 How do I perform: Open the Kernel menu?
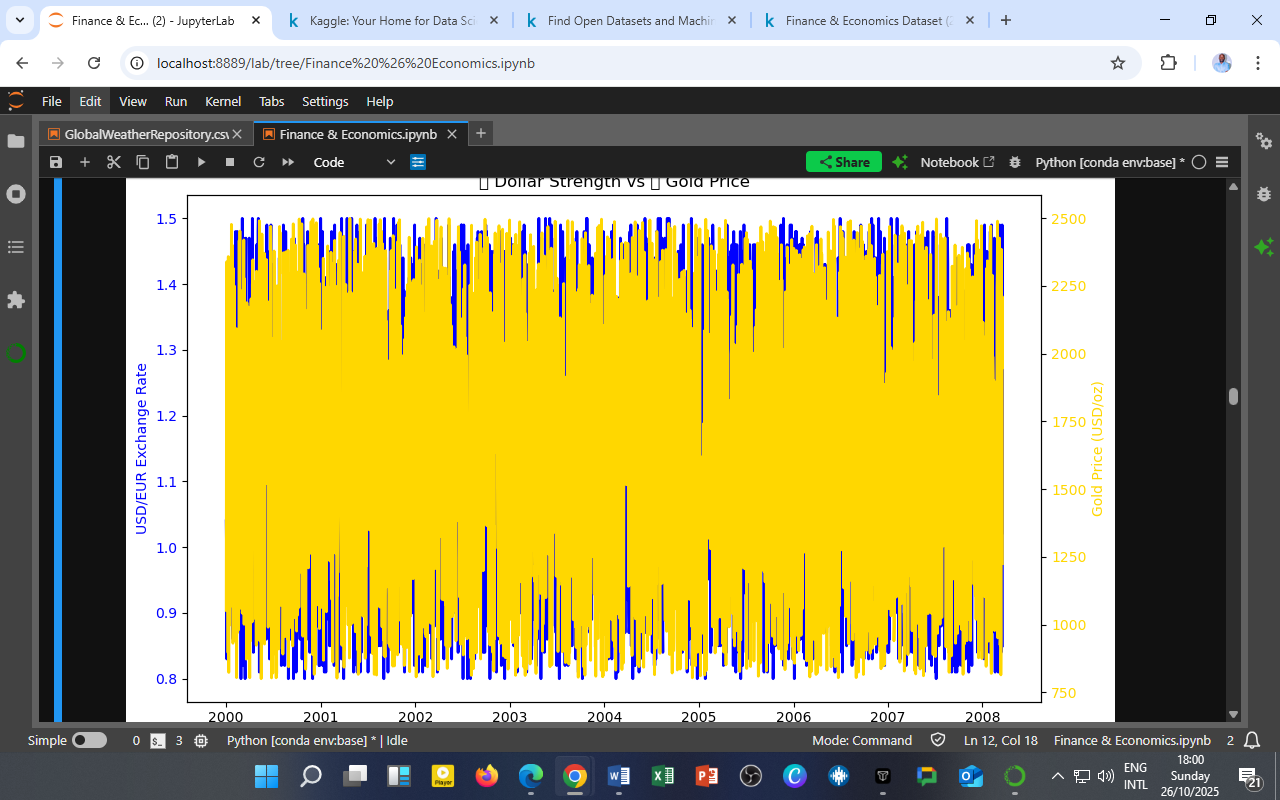[223, 101]
